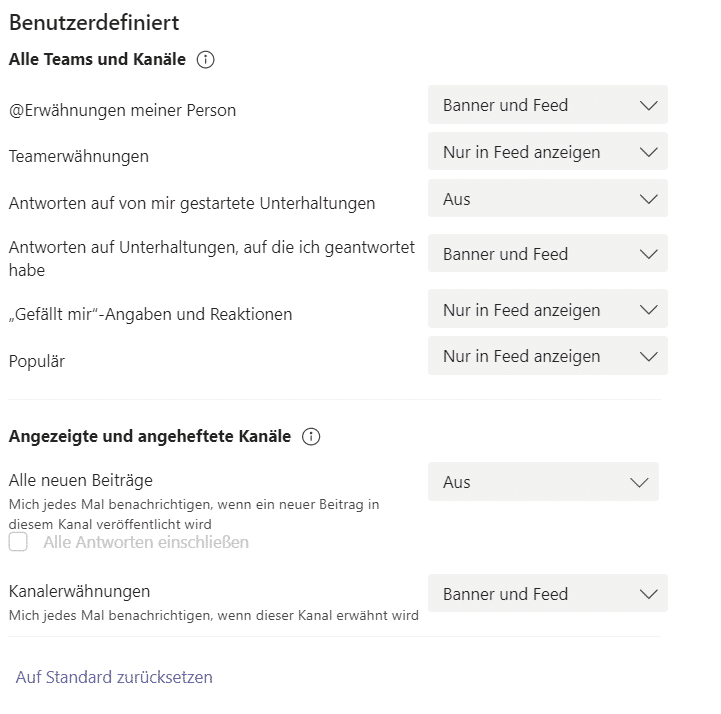Screen dimensions: 721x714
Task: Open the Alle neuen Beiträge dropdown
Action: point(543,482)
